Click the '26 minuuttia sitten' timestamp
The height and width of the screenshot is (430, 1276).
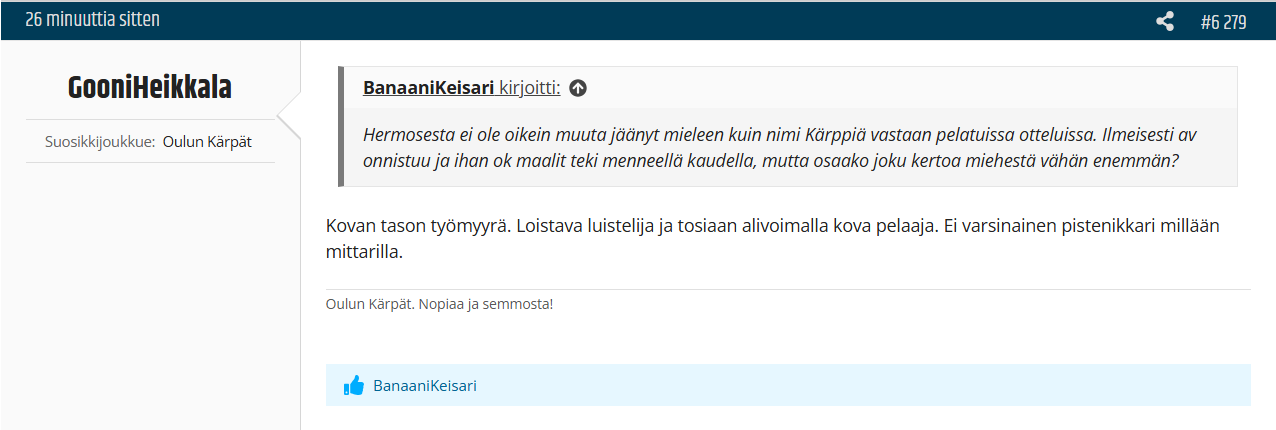pyautogui.click(x=92, y=20)
